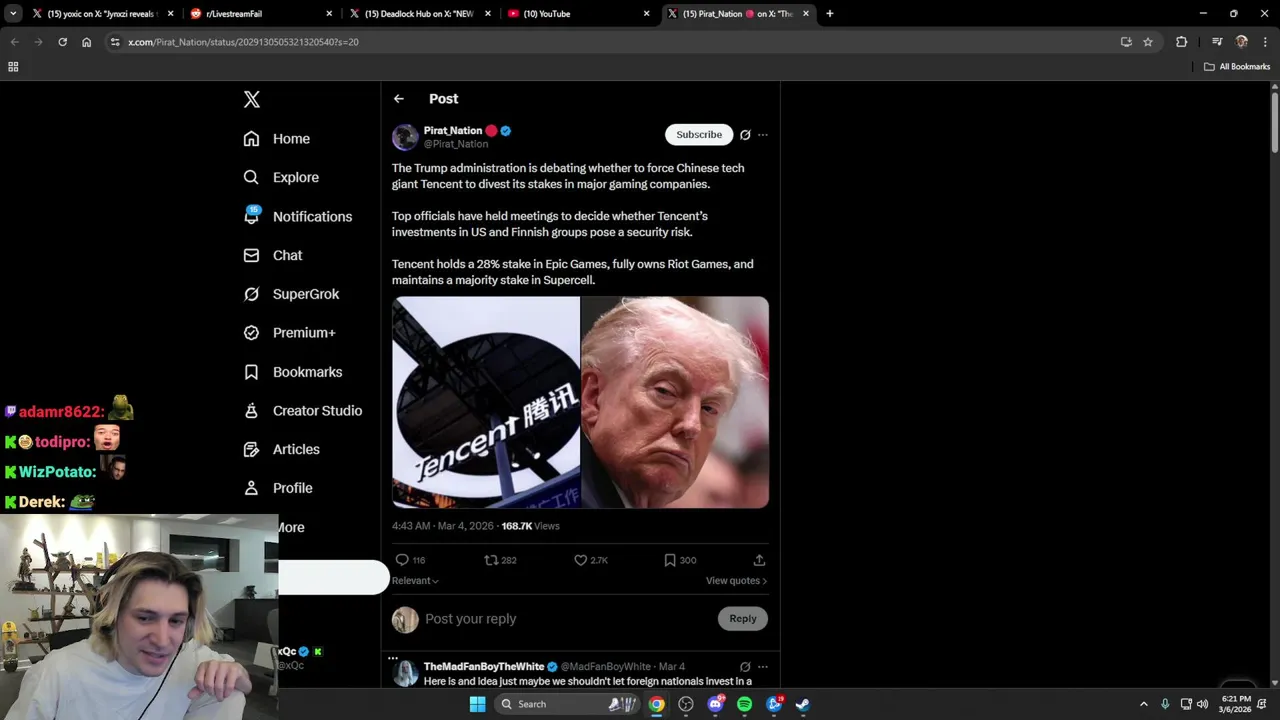Open Spotify from the taskbar
The image size is (1280, 720).
pos(744,704)
